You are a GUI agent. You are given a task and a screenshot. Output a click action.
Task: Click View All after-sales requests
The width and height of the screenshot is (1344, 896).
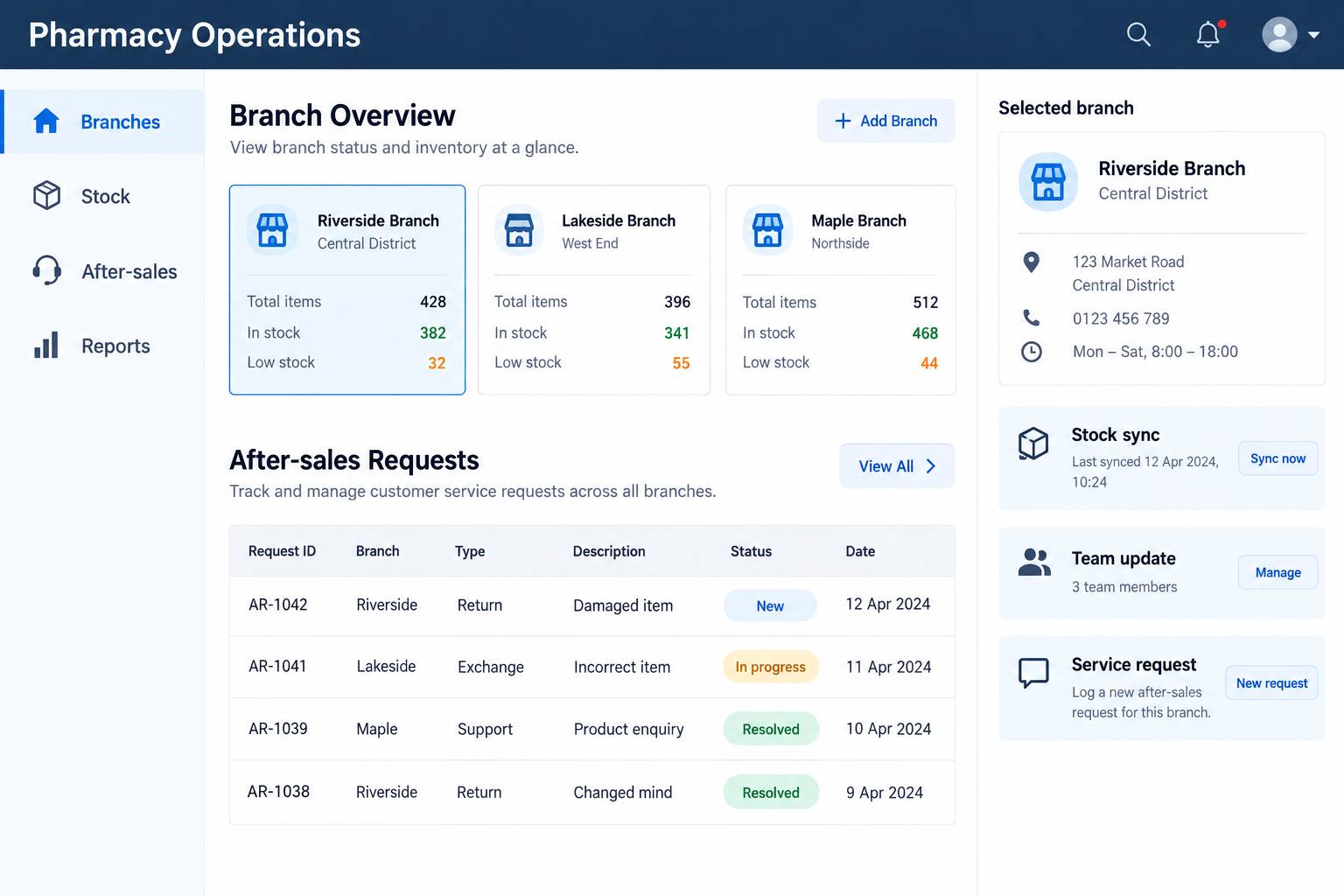(x=897, y=466)
